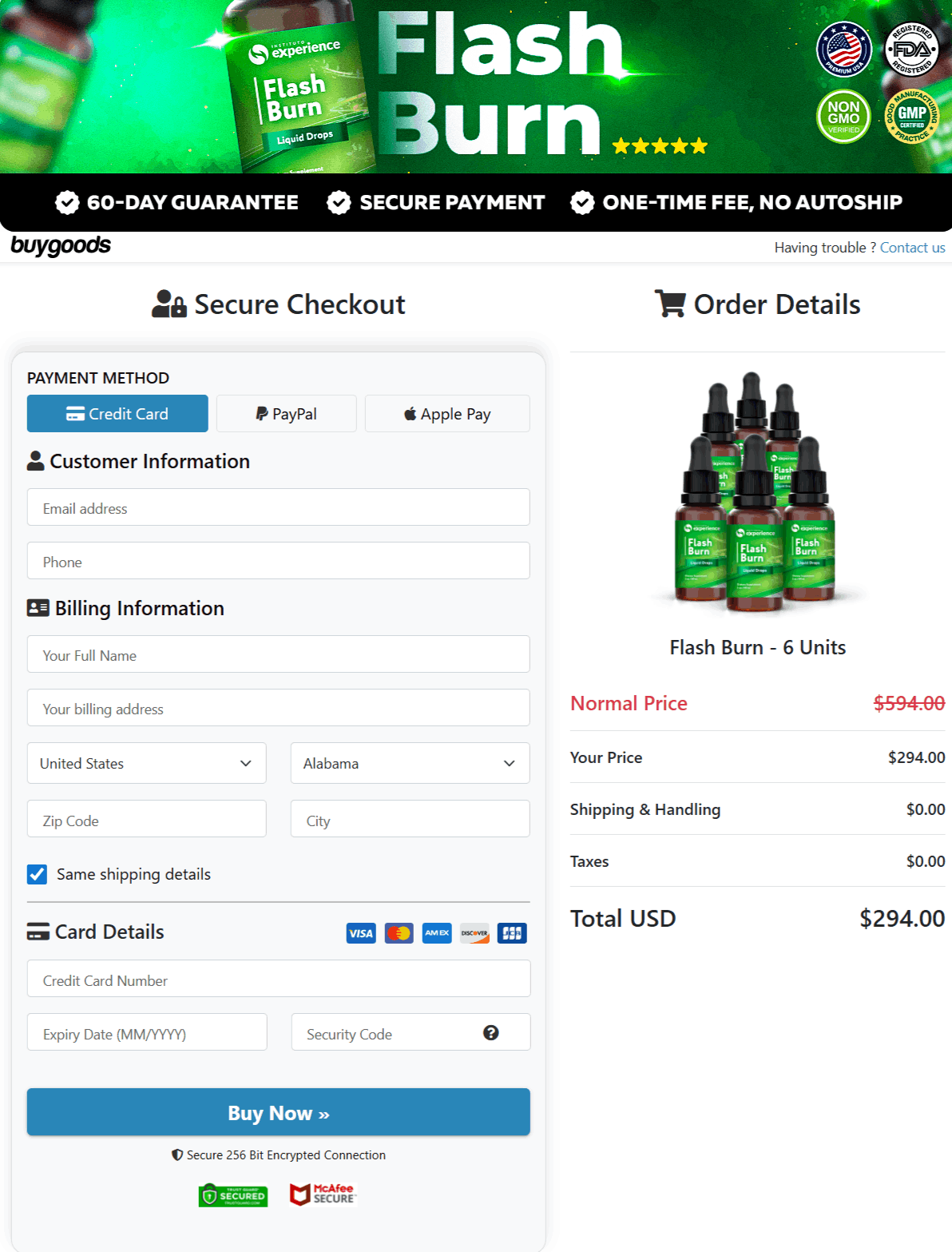952x1252 pixels.
Task: Click the Mastercard icon
Action: (x=399, y=932)
